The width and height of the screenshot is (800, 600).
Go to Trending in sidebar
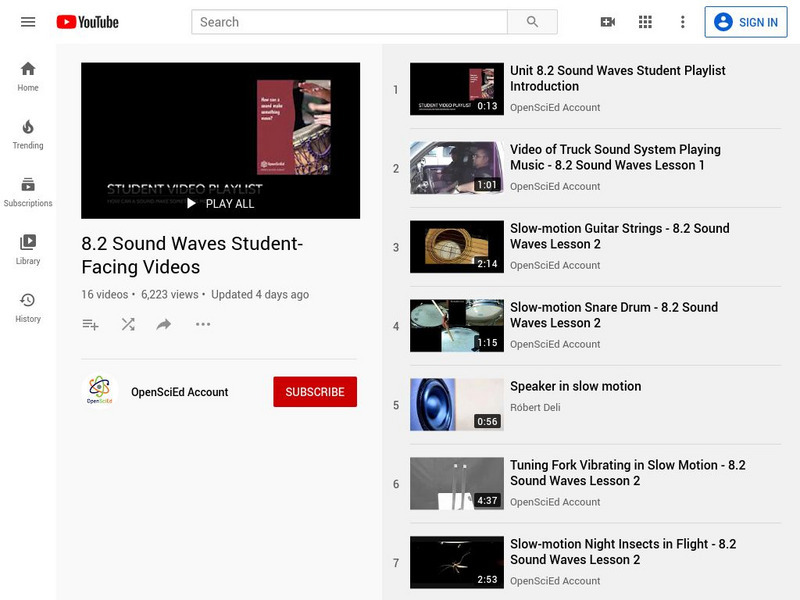click(x=28, y=134)
